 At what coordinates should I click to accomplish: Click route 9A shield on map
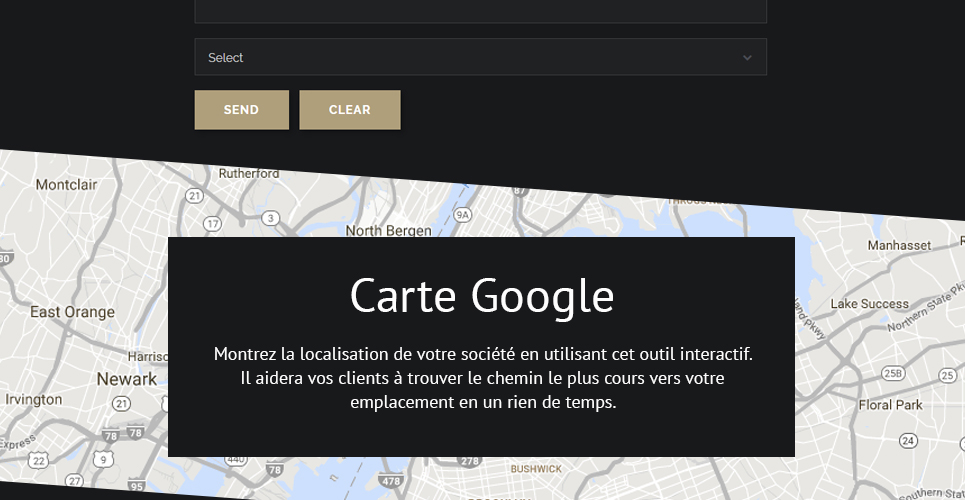coord(462,214)
